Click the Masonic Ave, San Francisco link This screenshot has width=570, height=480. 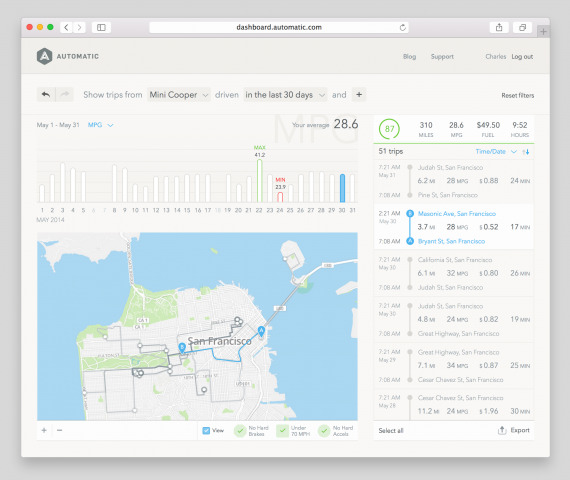(x=457, y=213)
